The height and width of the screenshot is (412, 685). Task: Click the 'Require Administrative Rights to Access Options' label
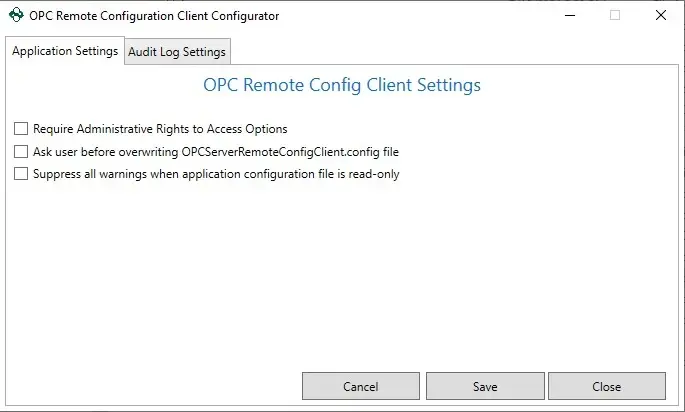point(160,129)
